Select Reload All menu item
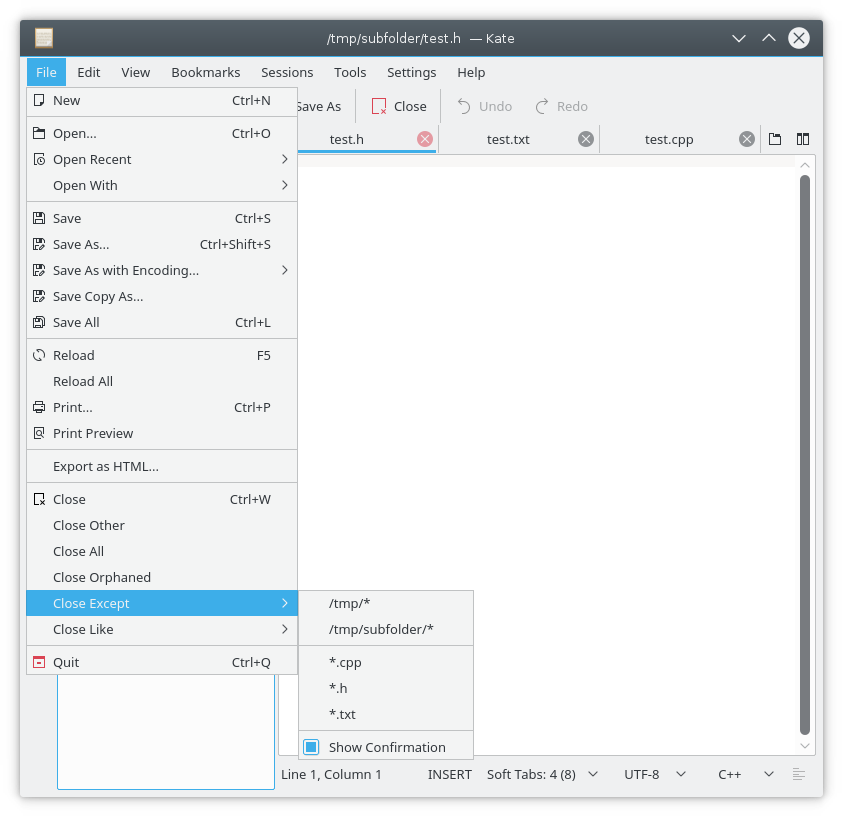Image resolution: width=843 pixels, height=817 pixels. [162, 381]
